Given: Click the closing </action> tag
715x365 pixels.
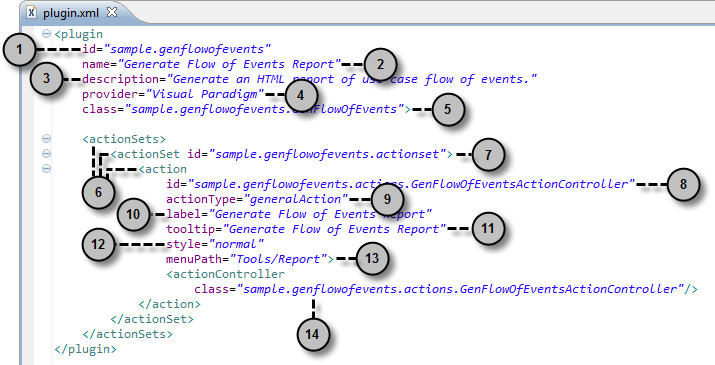Looking at the screenshot, I should 169,304.
